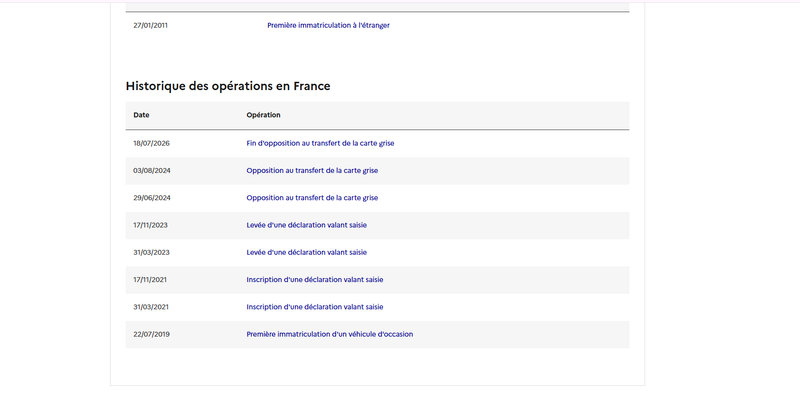Viewport: 800px width, 396px height.
Task: Open the opposition entry dated 03/08/2024
Action: coord(312,170)
